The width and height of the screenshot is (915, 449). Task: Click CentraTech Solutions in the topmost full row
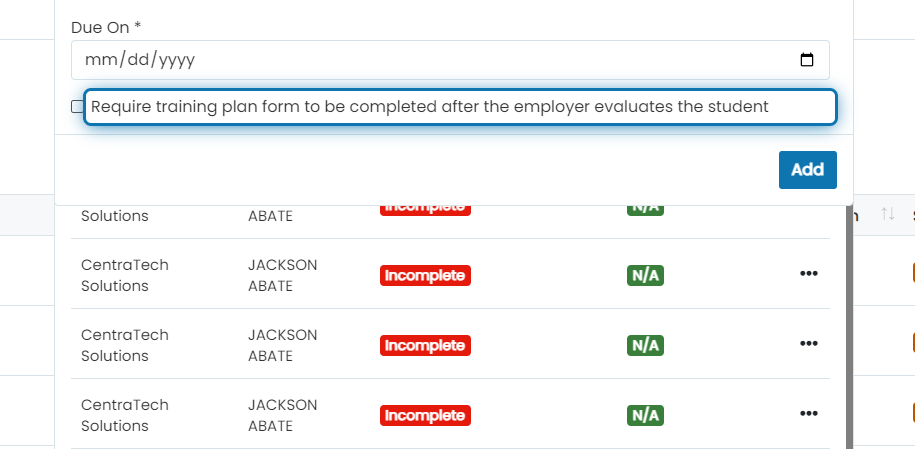click(125, 275)
